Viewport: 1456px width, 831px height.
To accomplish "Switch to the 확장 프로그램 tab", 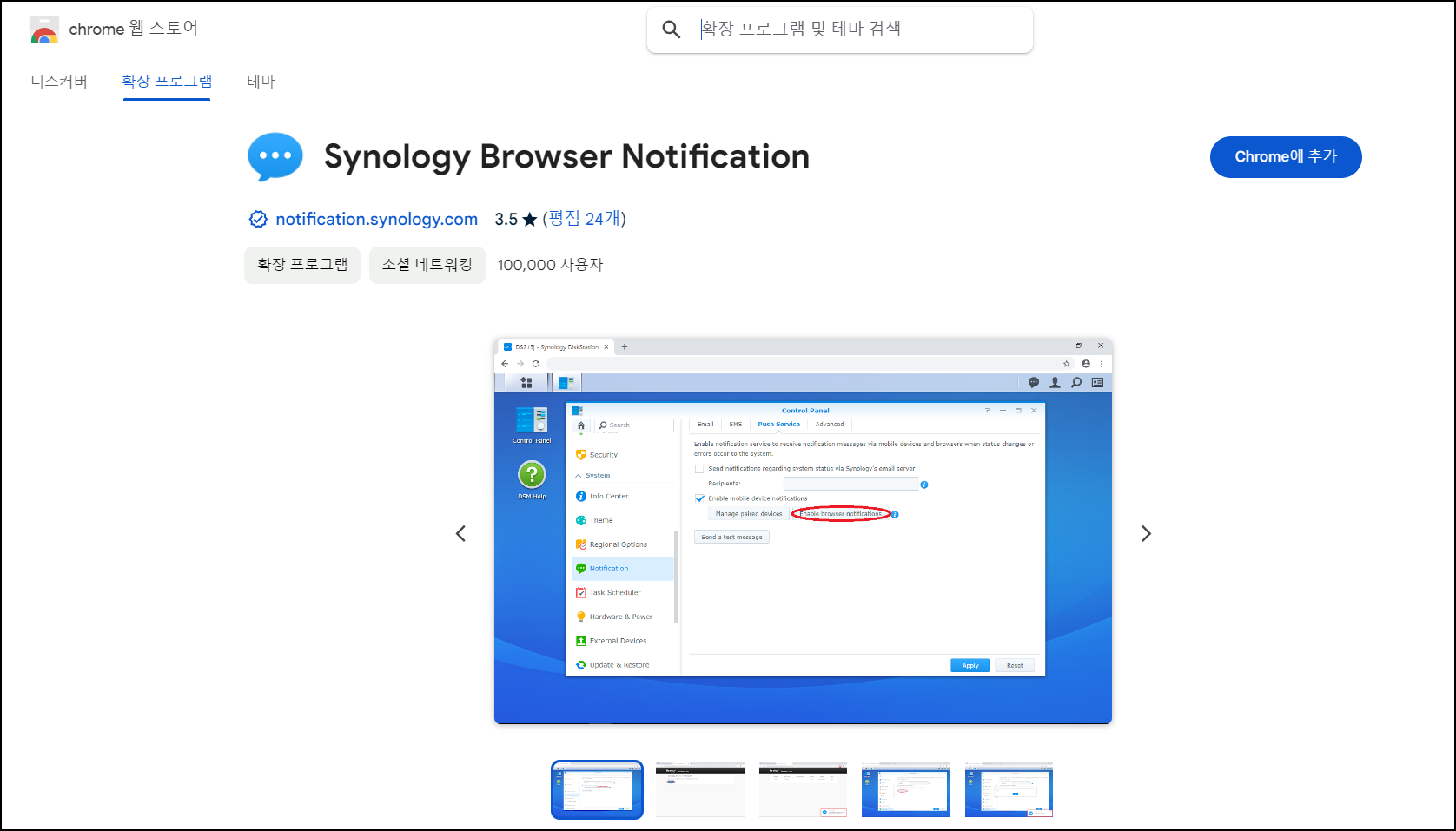I will (x=167, y=81).
